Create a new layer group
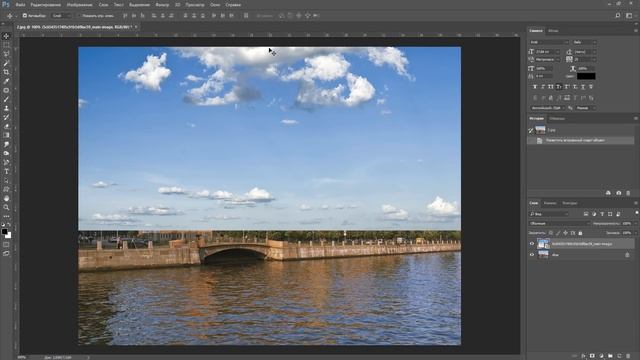Screen dimensions: 640x360 (x=610, y=356)
